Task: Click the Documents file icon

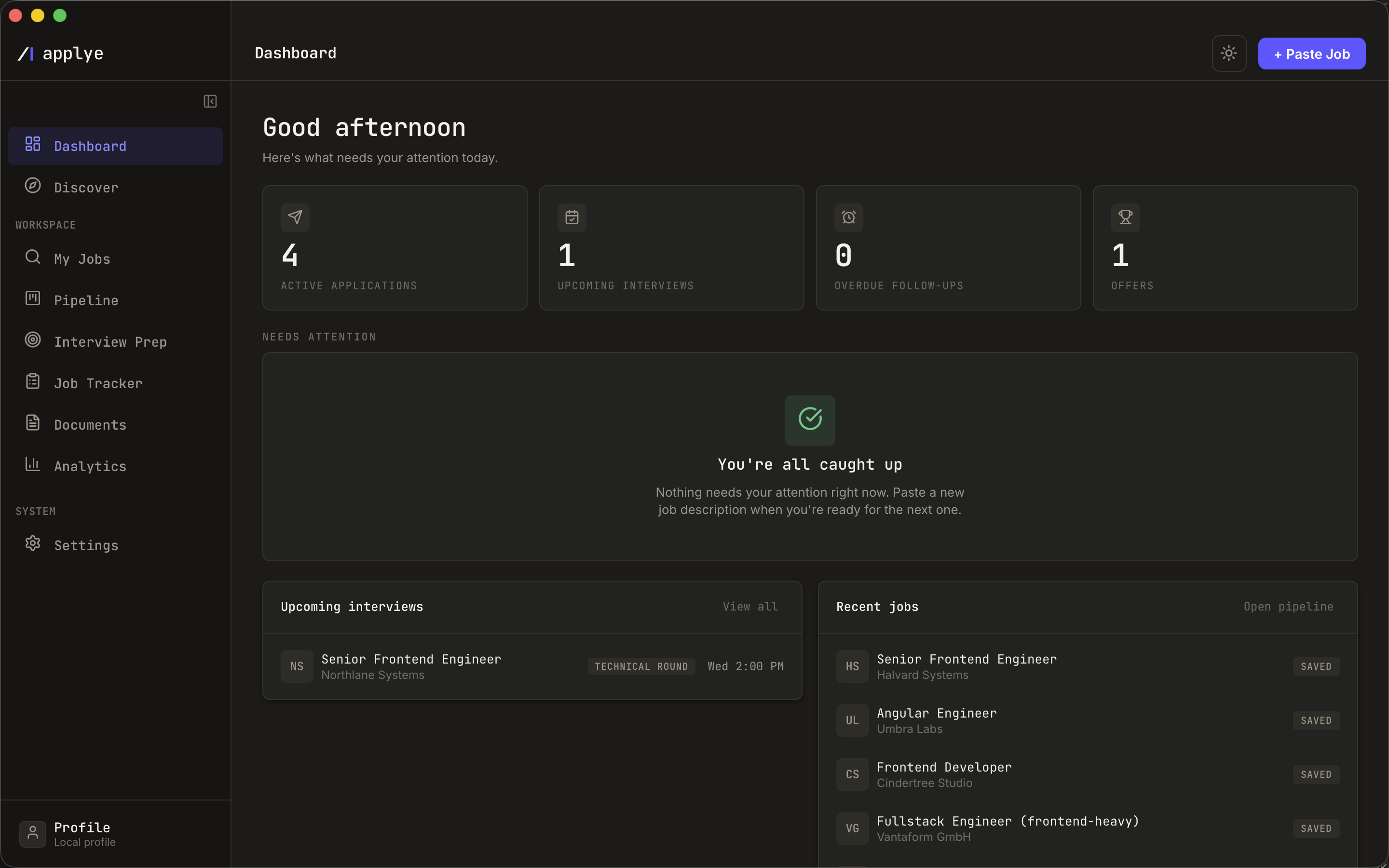Action: [33, 422]
